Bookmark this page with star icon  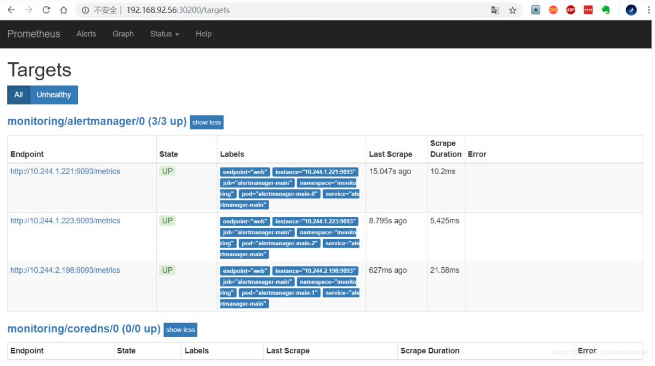tap(513, 10)
